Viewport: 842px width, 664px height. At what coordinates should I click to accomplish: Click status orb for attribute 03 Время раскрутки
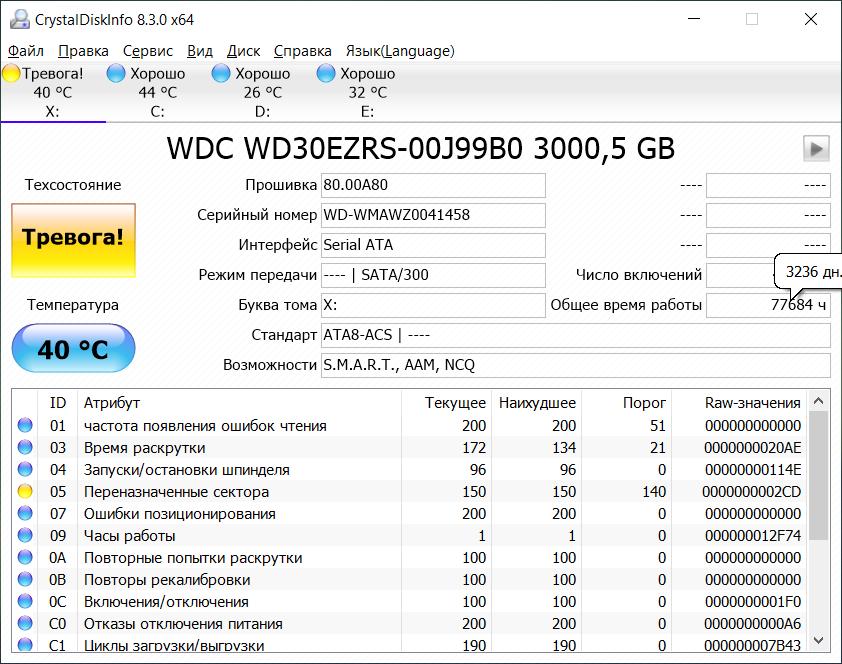(25, 448)
